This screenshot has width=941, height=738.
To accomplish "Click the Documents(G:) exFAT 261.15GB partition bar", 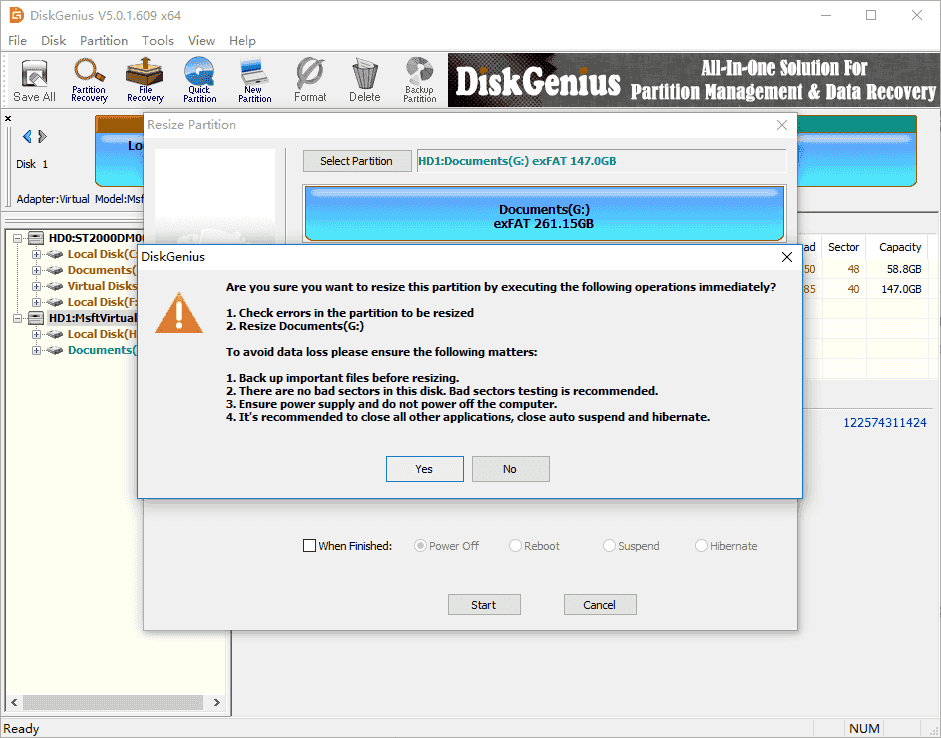I will point(544,214).
